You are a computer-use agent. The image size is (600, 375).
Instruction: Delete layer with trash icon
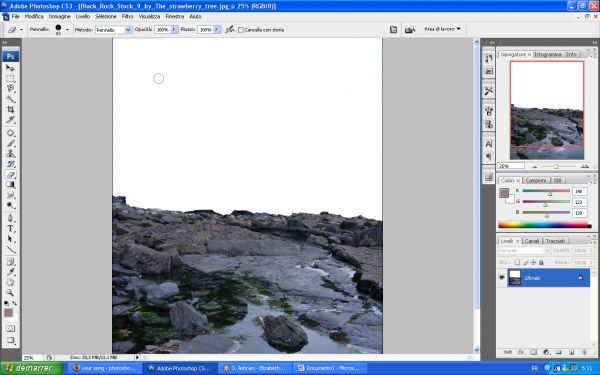point(584,352)
